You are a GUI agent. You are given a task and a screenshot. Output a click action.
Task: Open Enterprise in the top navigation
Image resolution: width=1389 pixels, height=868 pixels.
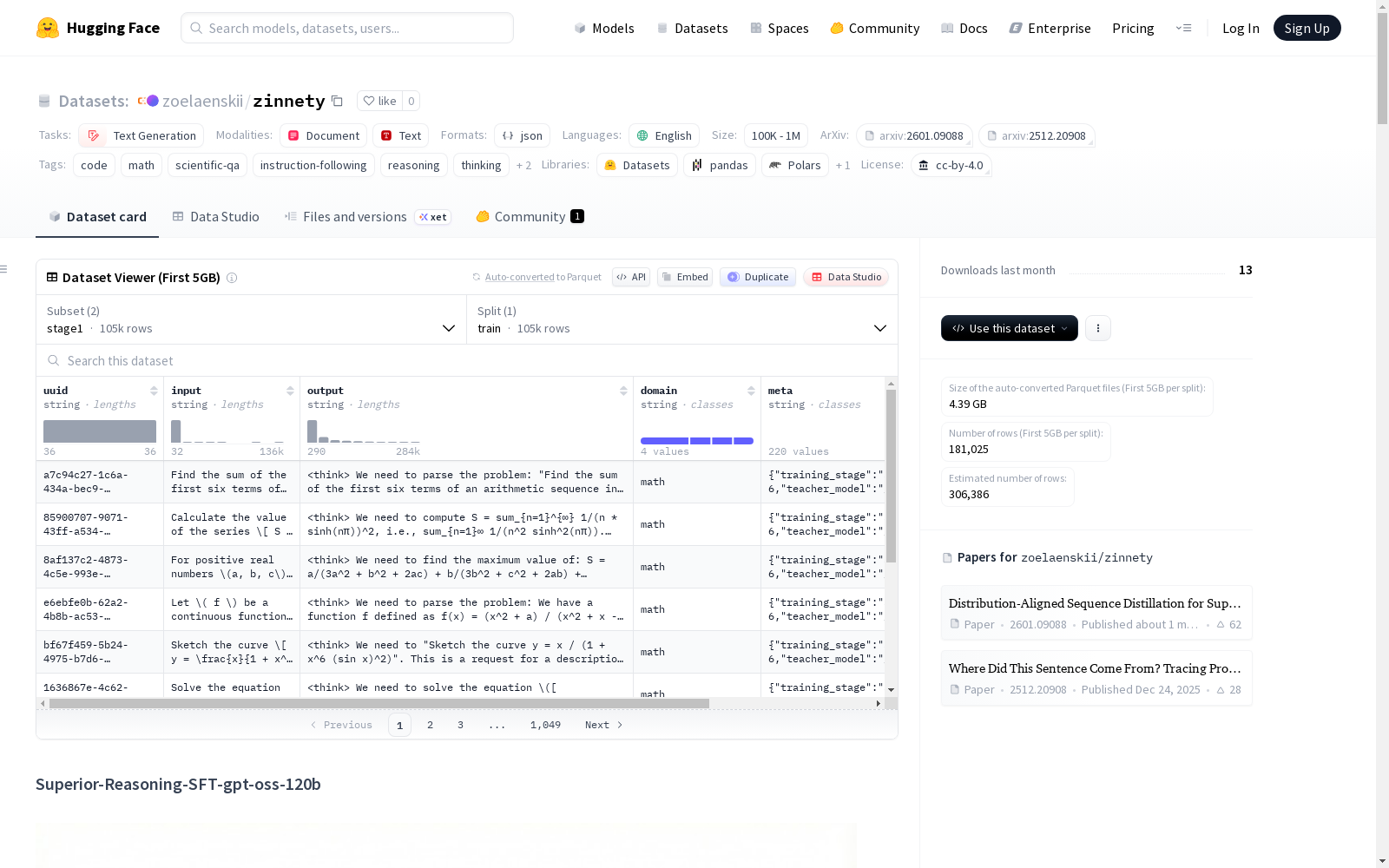tap(1050, 28)
